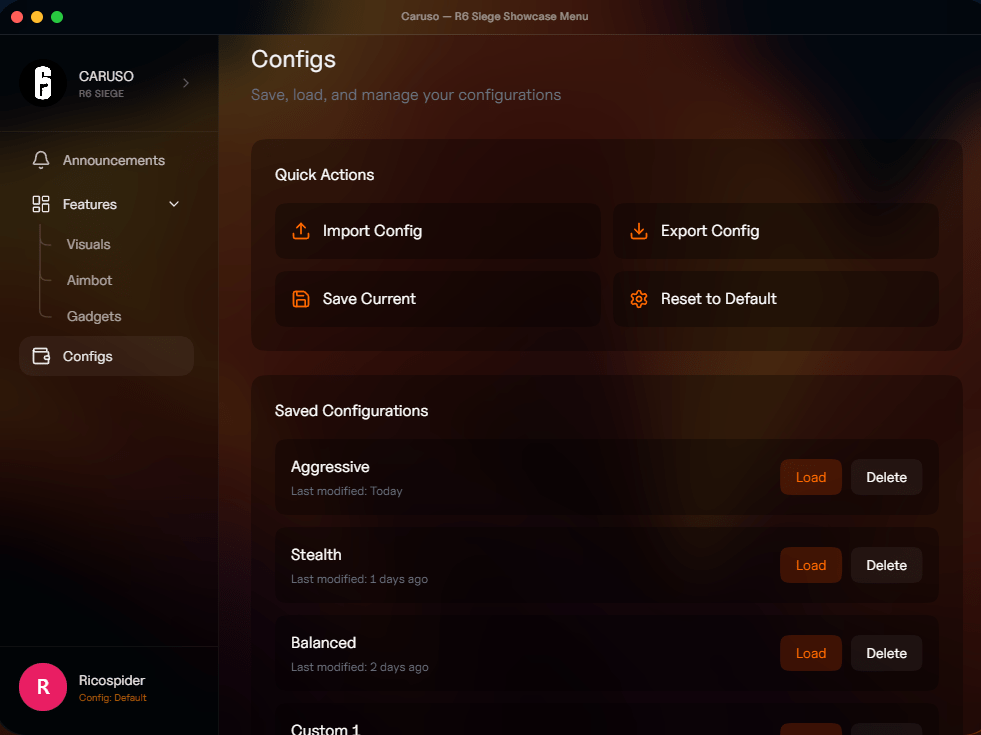Click the Save Current floppy disk icon

(x=301, y=299)
